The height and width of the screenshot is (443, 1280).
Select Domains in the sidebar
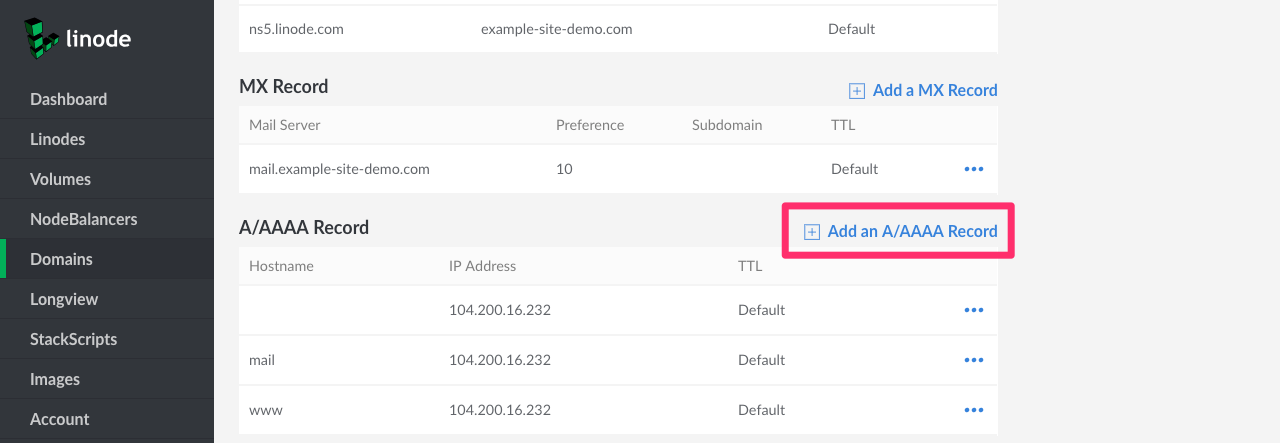[x=61, y=259]
